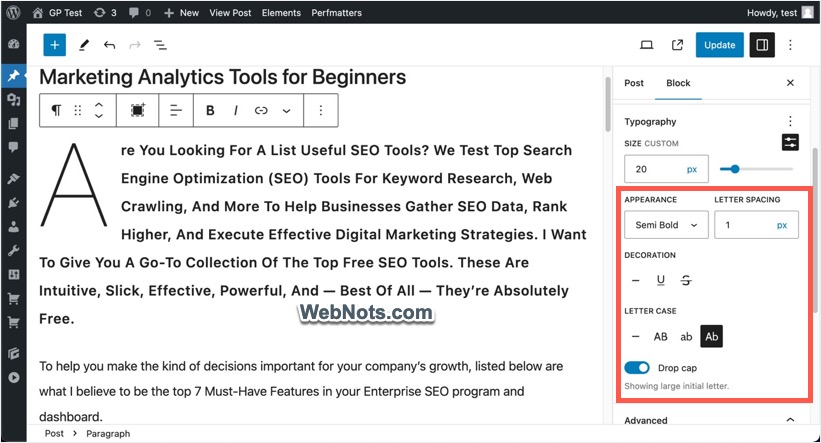Image resolution: width=821 pixels, height=443 pixels.
Task: Select the uppercase AB letter case
Action: [x=661, y=337]
